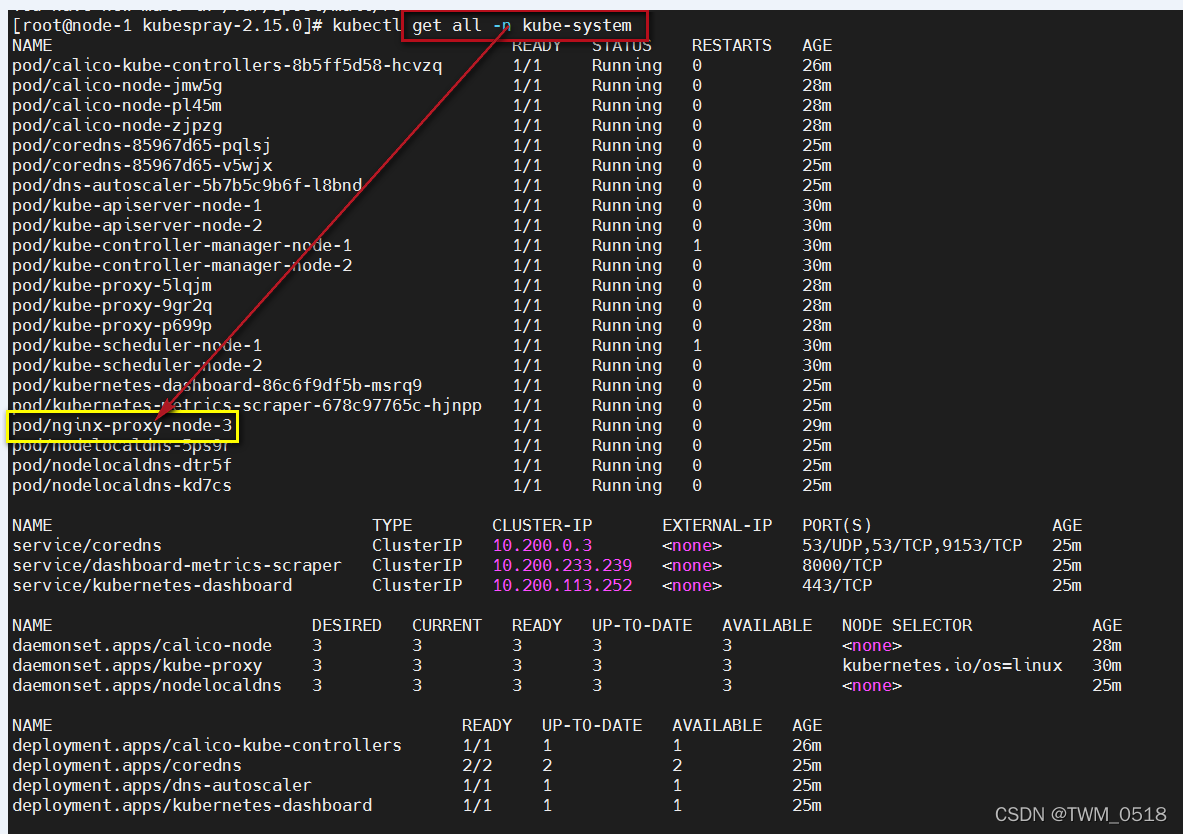
Task: Click the cluster IP 10.200.113.252
Action: pyautogui.click(x=562, y=586)
